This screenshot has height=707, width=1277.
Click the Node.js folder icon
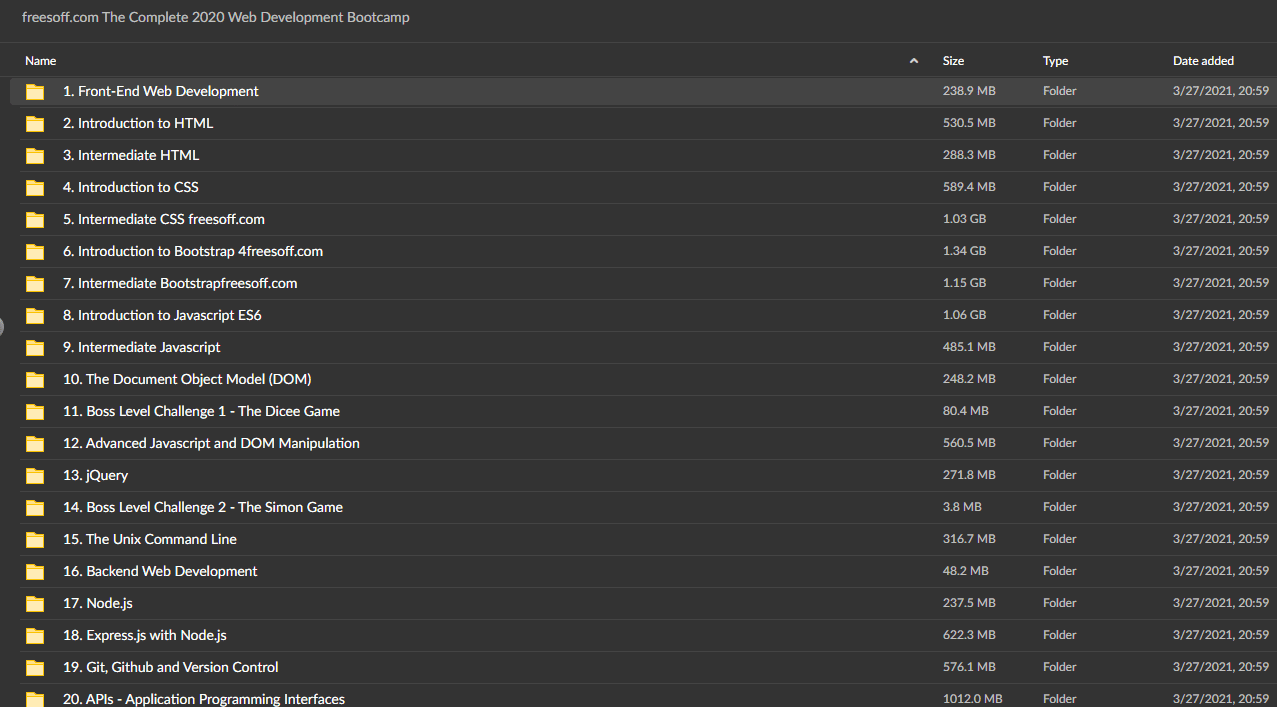click(36, 604)
